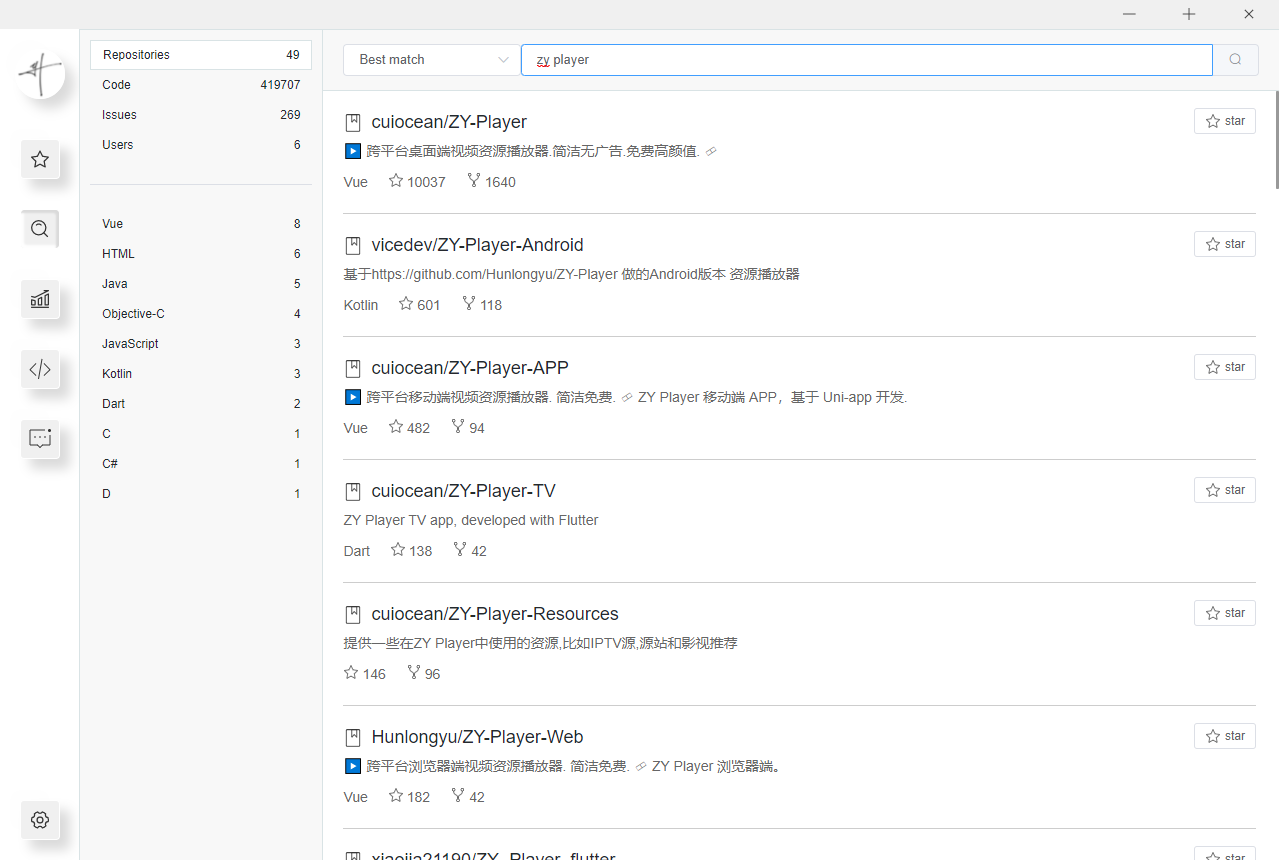Viewport: 1279px width, 860px height.
Task: Filter results by Objective-C language
Action: 201,314
